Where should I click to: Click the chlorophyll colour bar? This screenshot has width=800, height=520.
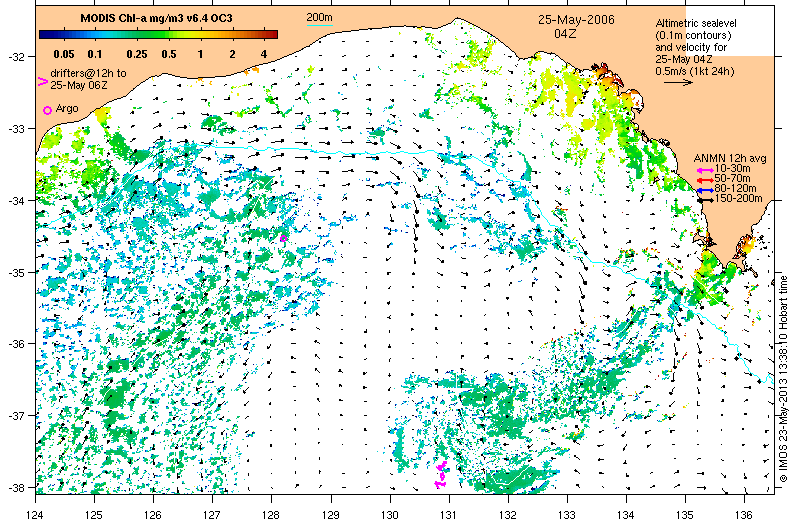(158, 35)
